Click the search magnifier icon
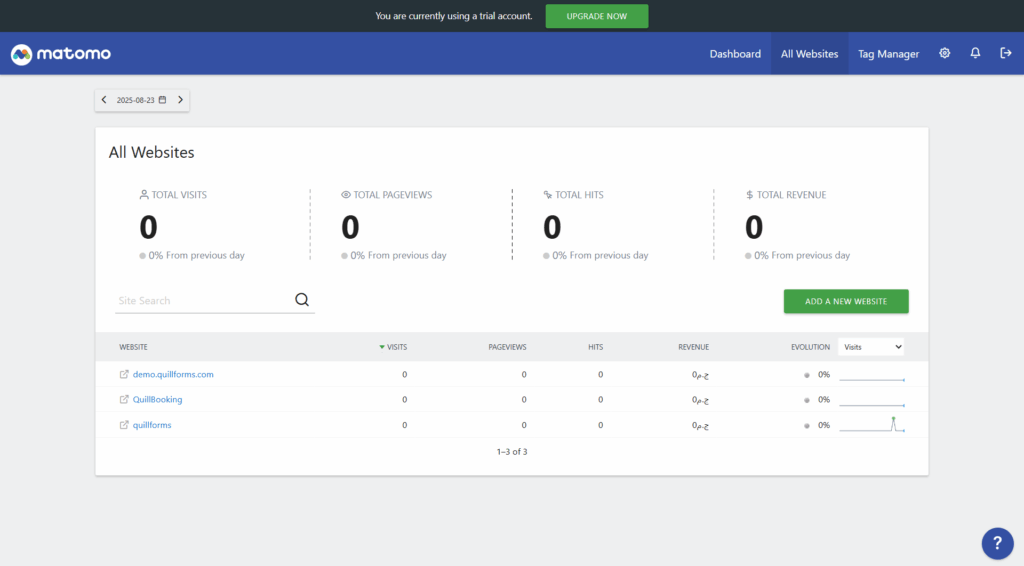The image size is (1024, 566). (302, 300)
